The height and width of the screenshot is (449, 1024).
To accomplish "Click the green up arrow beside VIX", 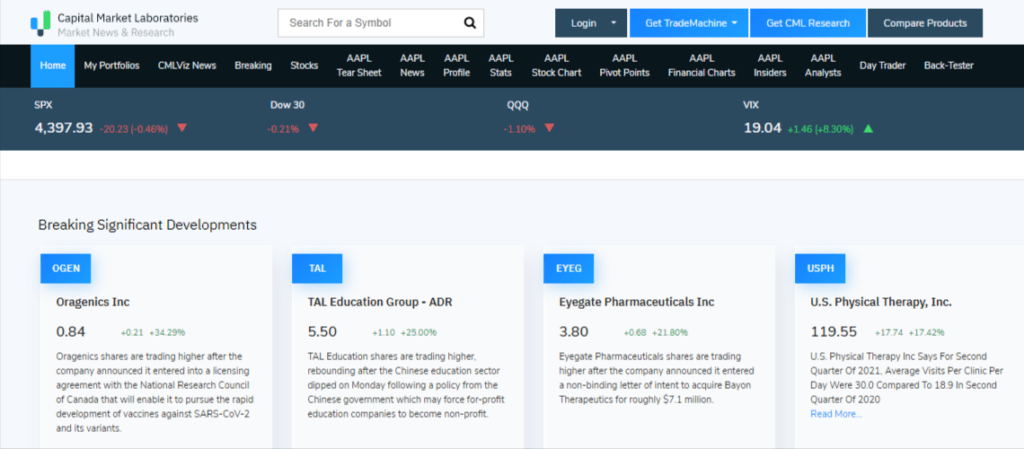I will pyautogui.click(x=868, y=129).
